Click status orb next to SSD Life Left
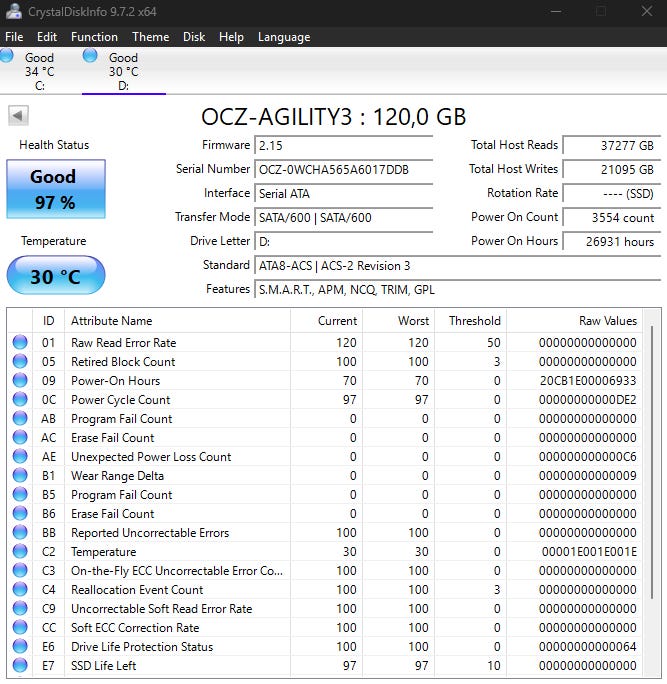The width and height of the screenshot is (667, 684). [x=20, y=666]
